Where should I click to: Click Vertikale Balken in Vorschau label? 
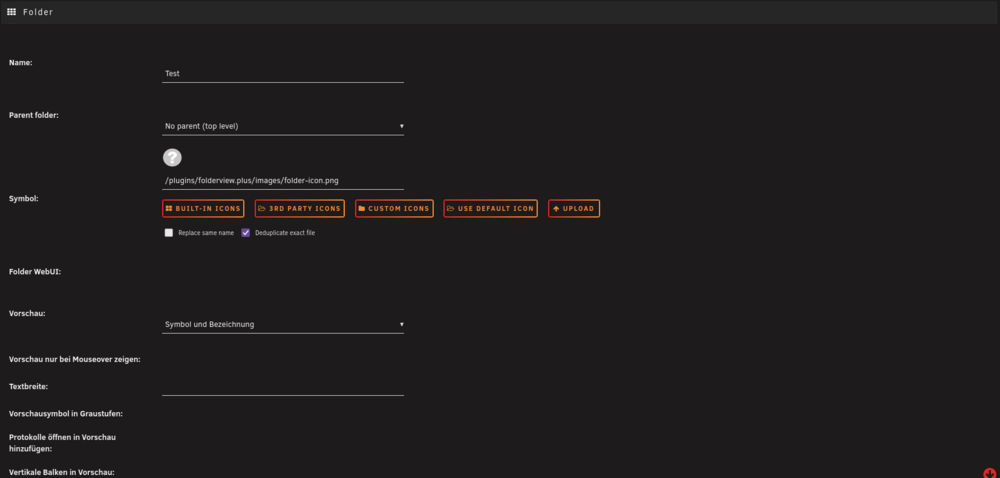click(x=62, y=472)
